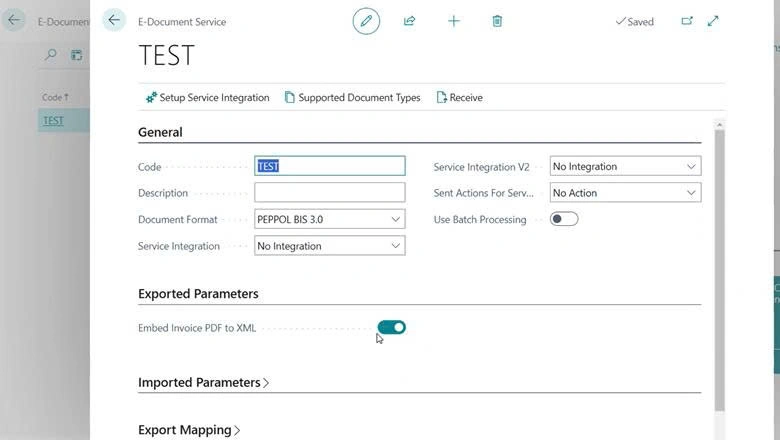Open the TEST link in list
Image resolution: width=780 pixels, height=440 pixels.
tap(53, 121)
